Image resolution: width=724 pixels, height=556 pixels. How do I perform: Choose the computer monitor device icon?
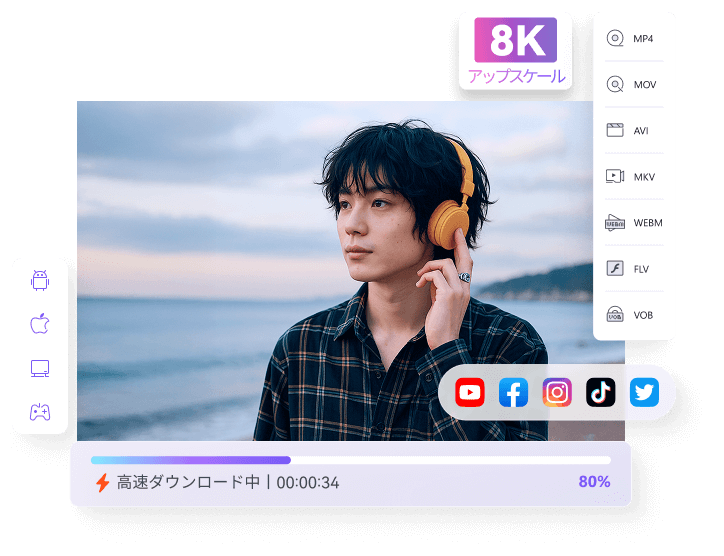(40, 368)
